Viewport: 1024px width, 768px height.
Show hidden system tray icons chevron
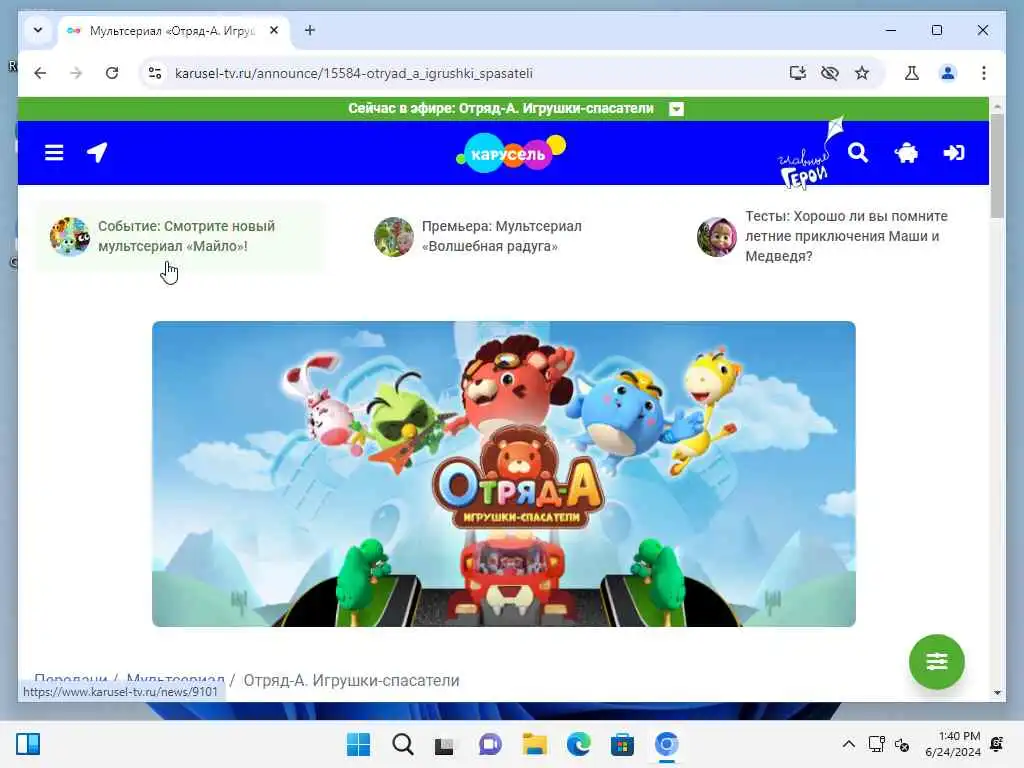point(848,744)
